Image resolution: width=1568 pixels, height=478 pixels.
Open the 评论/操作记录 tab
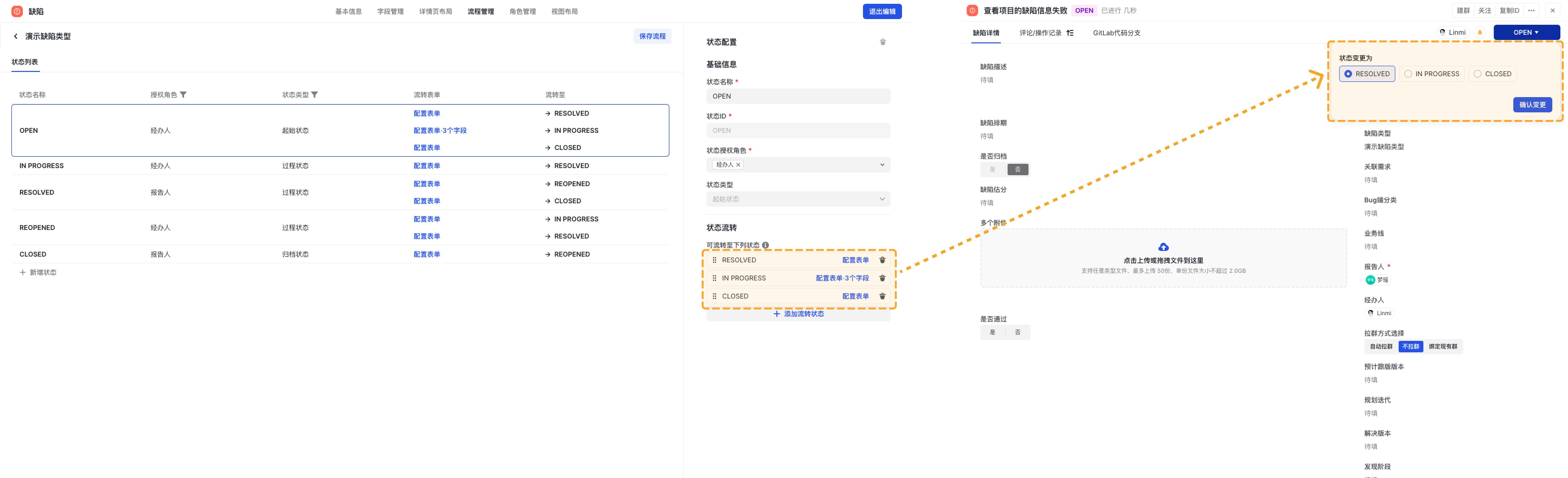click(1040, 33)
